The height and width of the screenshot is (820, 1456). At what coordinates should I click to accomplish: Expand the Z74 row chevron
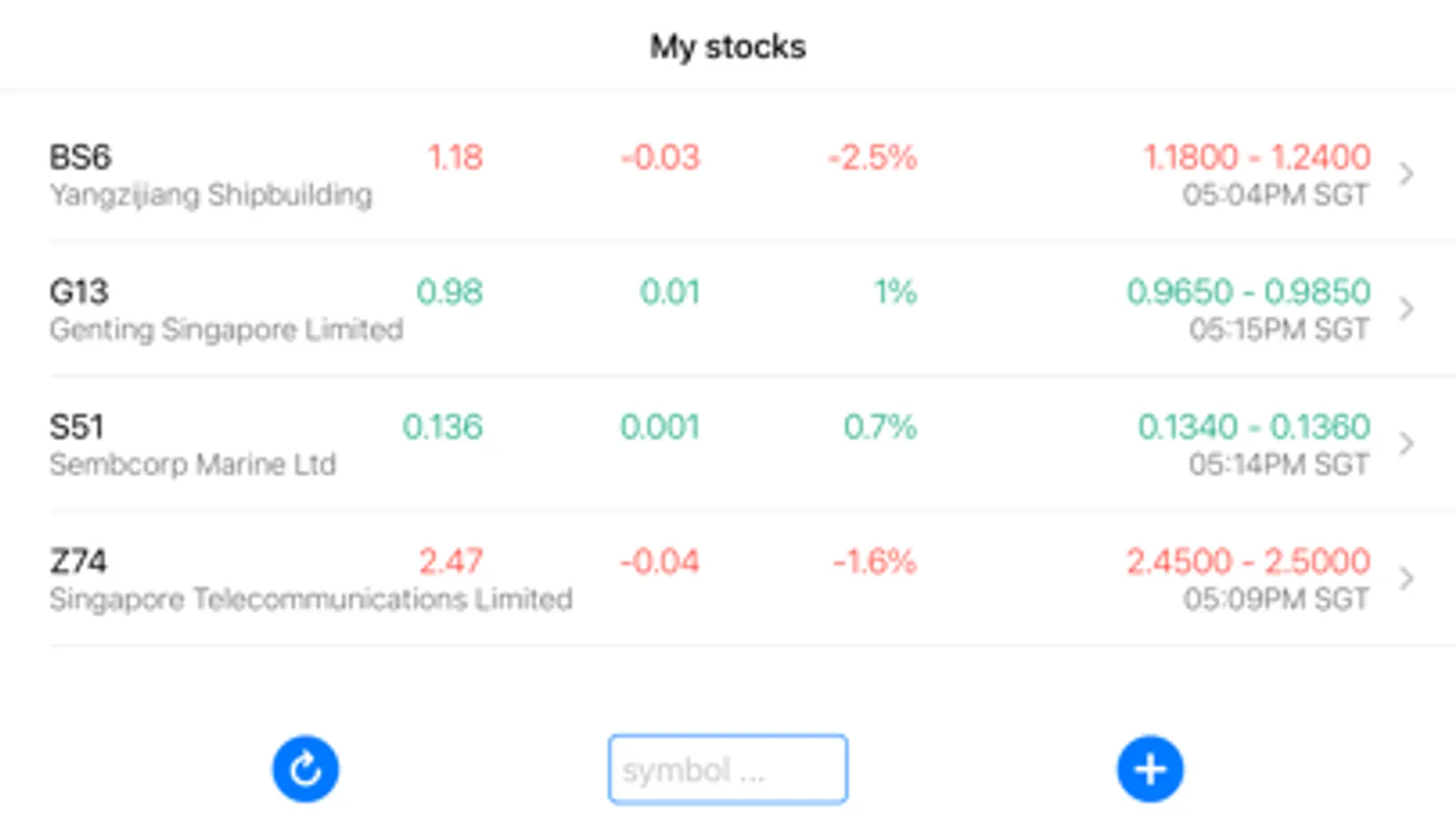(1407, 578)
